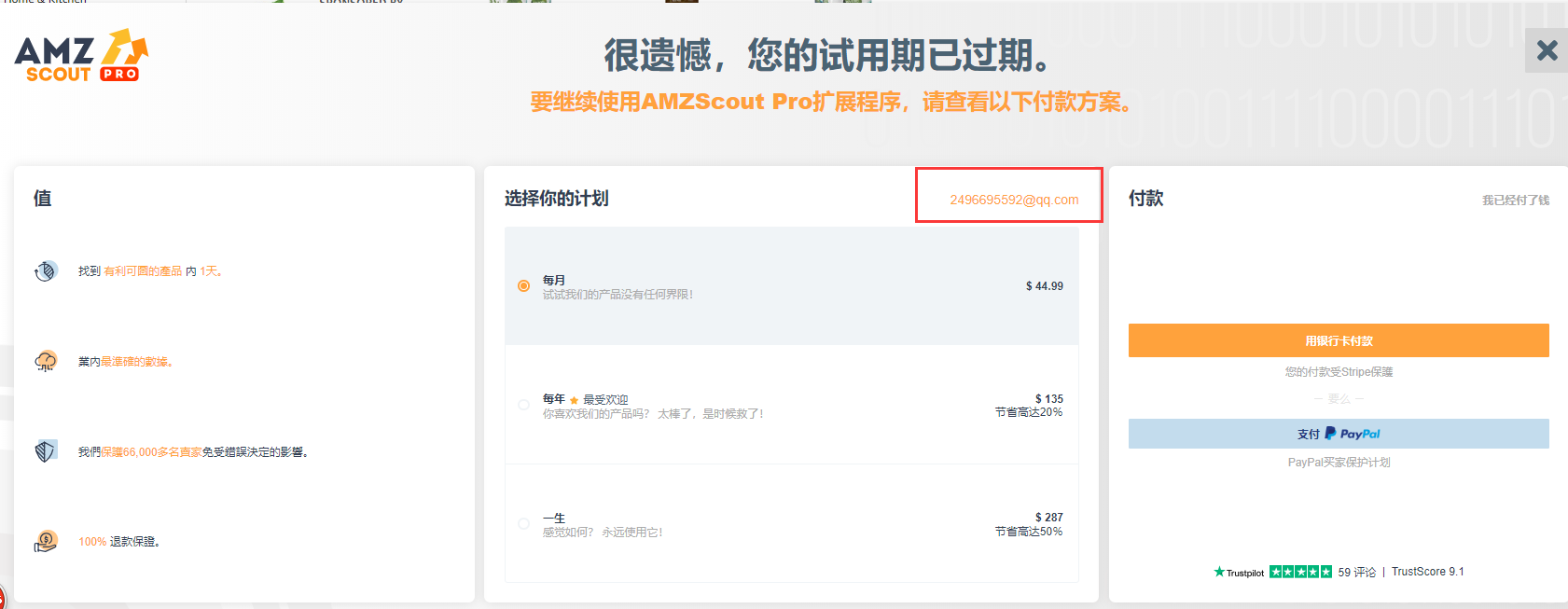This screenshot has width=1568, height=609.
Task: Click the lifetime plan row saving 50%
Action: [x=791, y=524]
